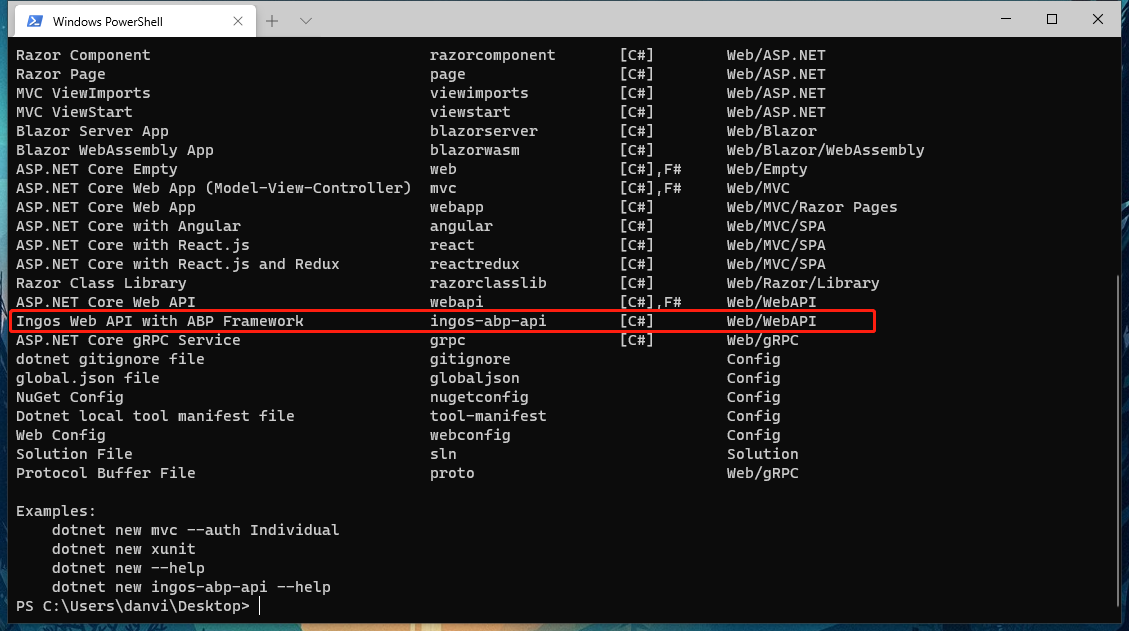Click 'ASP.NET Core gRPC Service' text
The image size is (1129, 631).
click(128, 340)
